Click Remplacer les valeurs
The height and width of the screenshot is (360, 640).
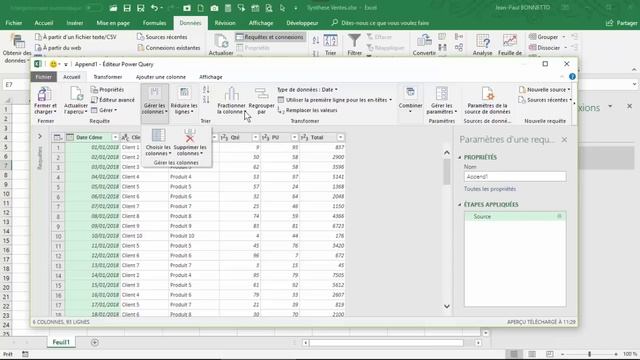pos(307,110)
